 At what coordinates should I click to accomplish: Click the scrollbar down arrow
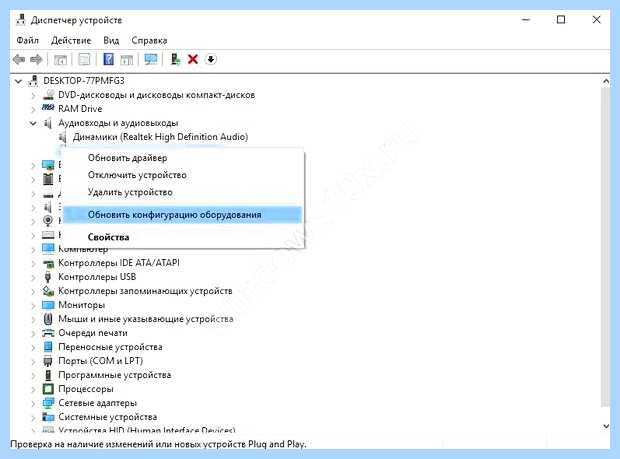point(606,426)
